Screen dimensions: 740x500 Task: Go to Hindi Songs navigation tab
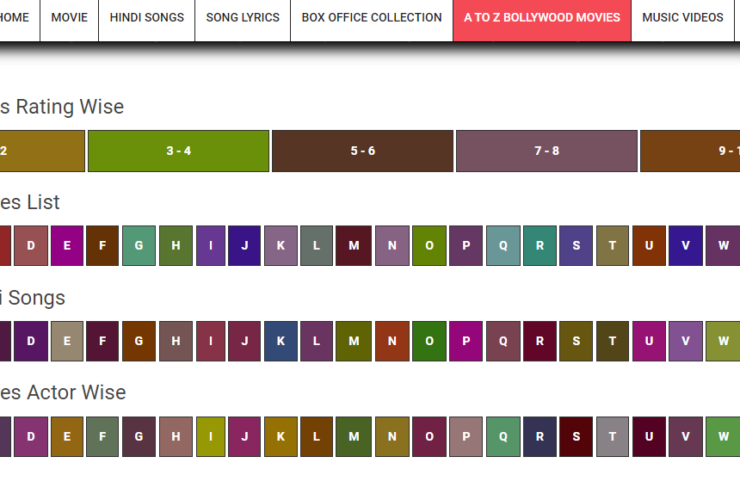click(x=146, y=18)
